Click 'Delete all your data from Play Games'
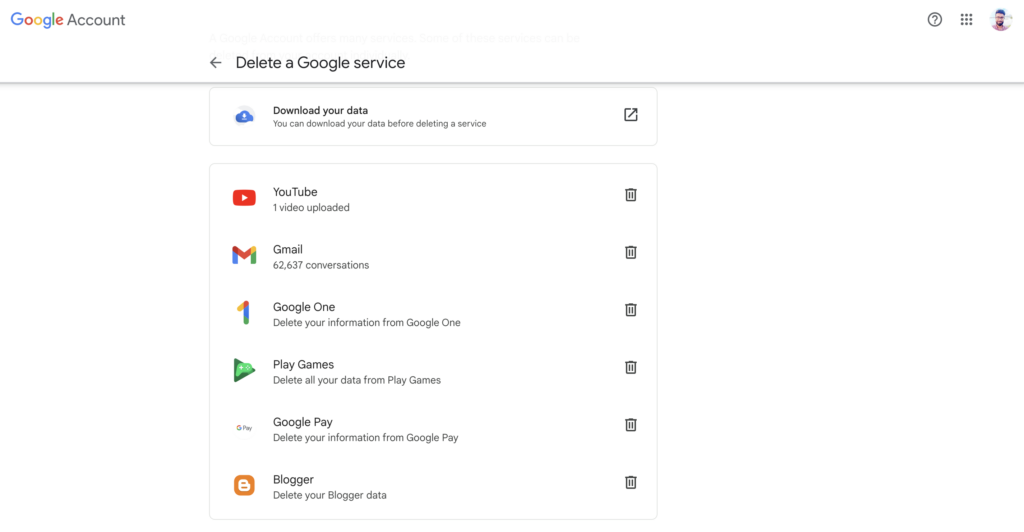 click(x=357, y=380)
